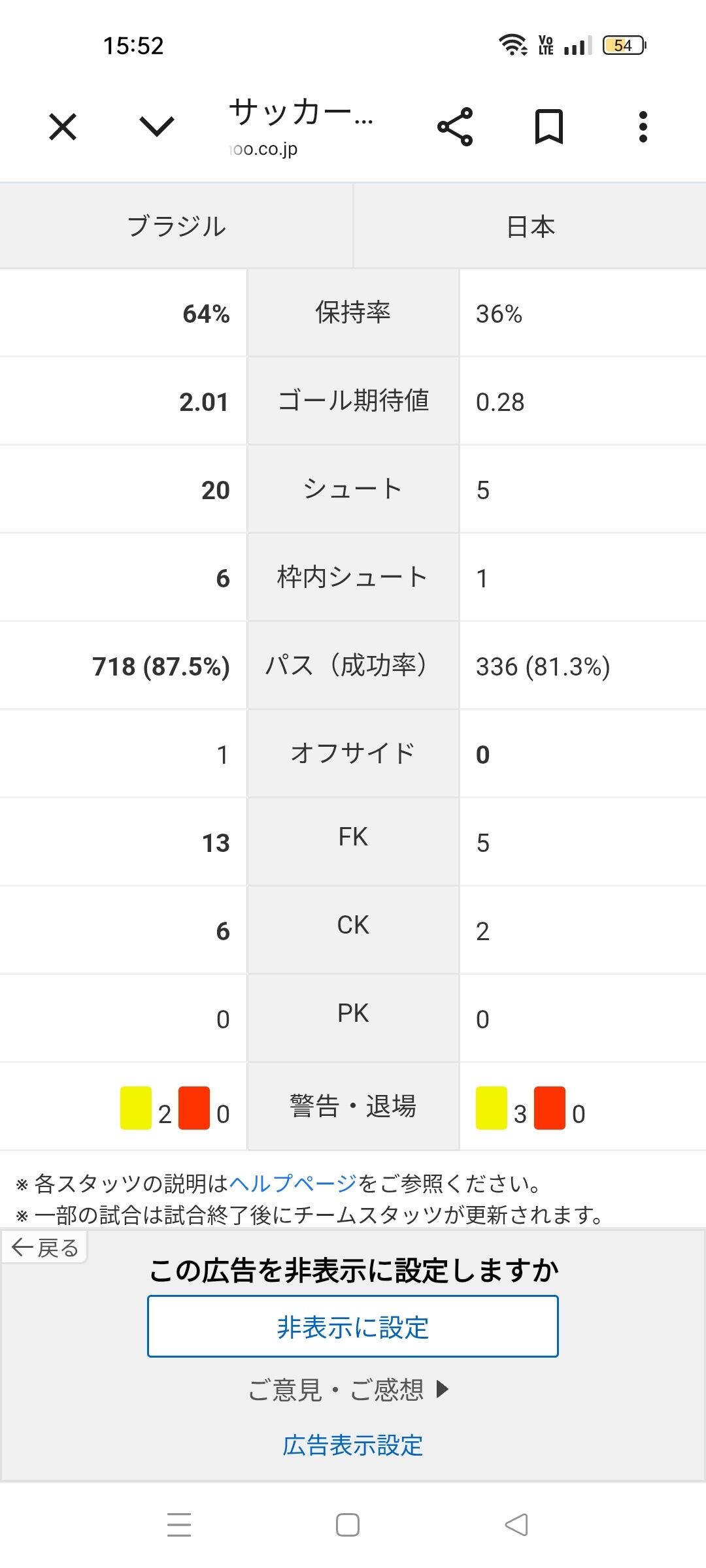
Task: Expand ご意見・ご感想 arrow
Action: [349, 1389]
